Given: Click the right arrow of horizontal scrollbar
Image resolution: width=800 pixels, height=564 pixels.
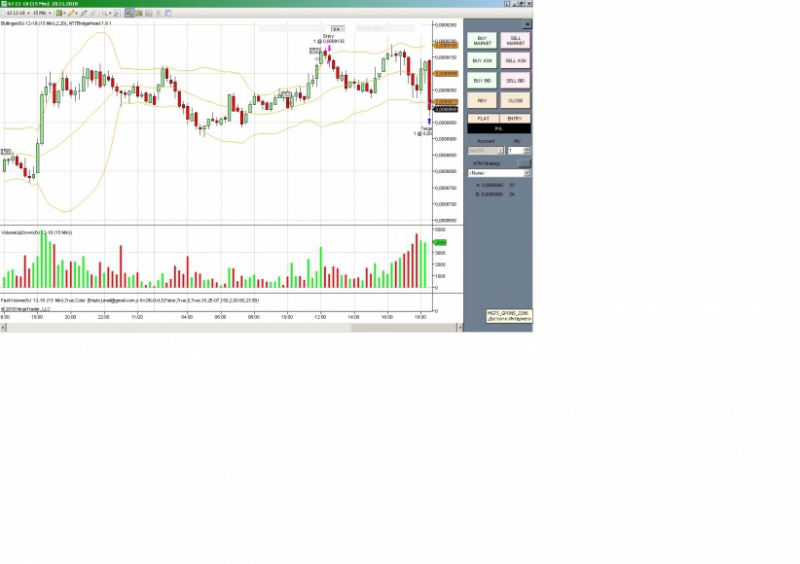Looking at the screenshot, I should [460, 328].
